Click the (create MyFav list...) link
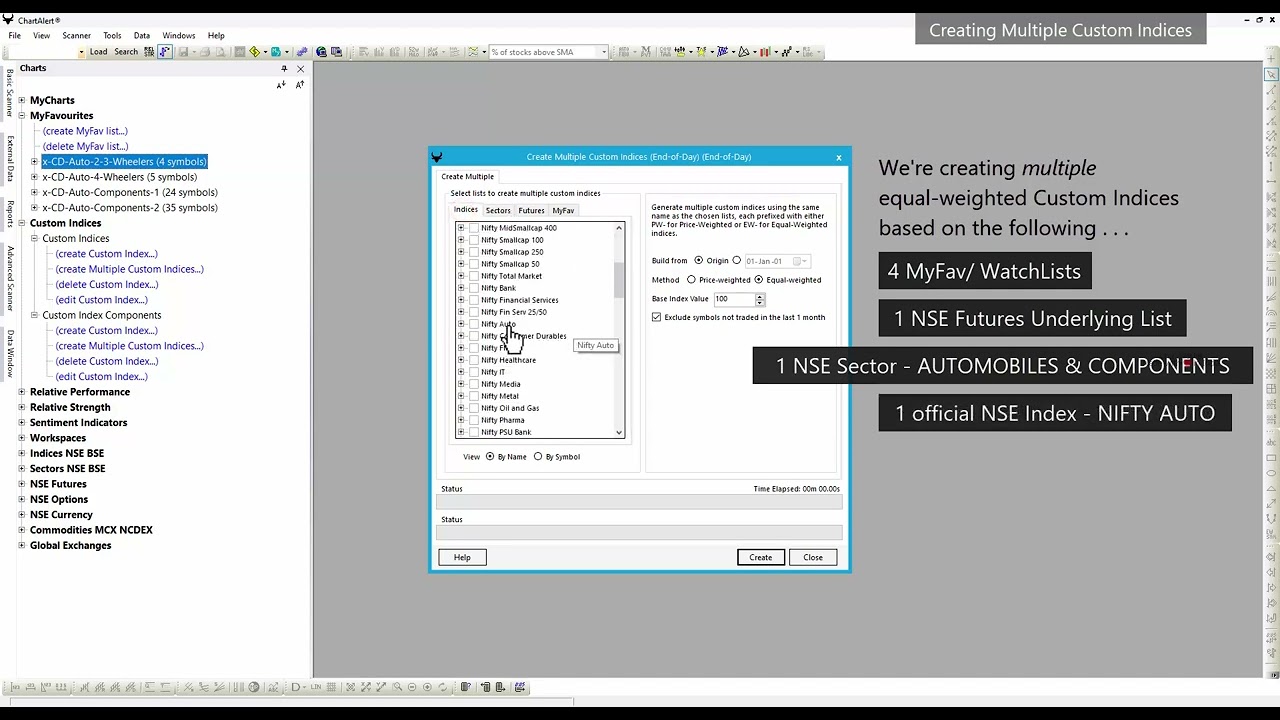 (x=85, y=131)
